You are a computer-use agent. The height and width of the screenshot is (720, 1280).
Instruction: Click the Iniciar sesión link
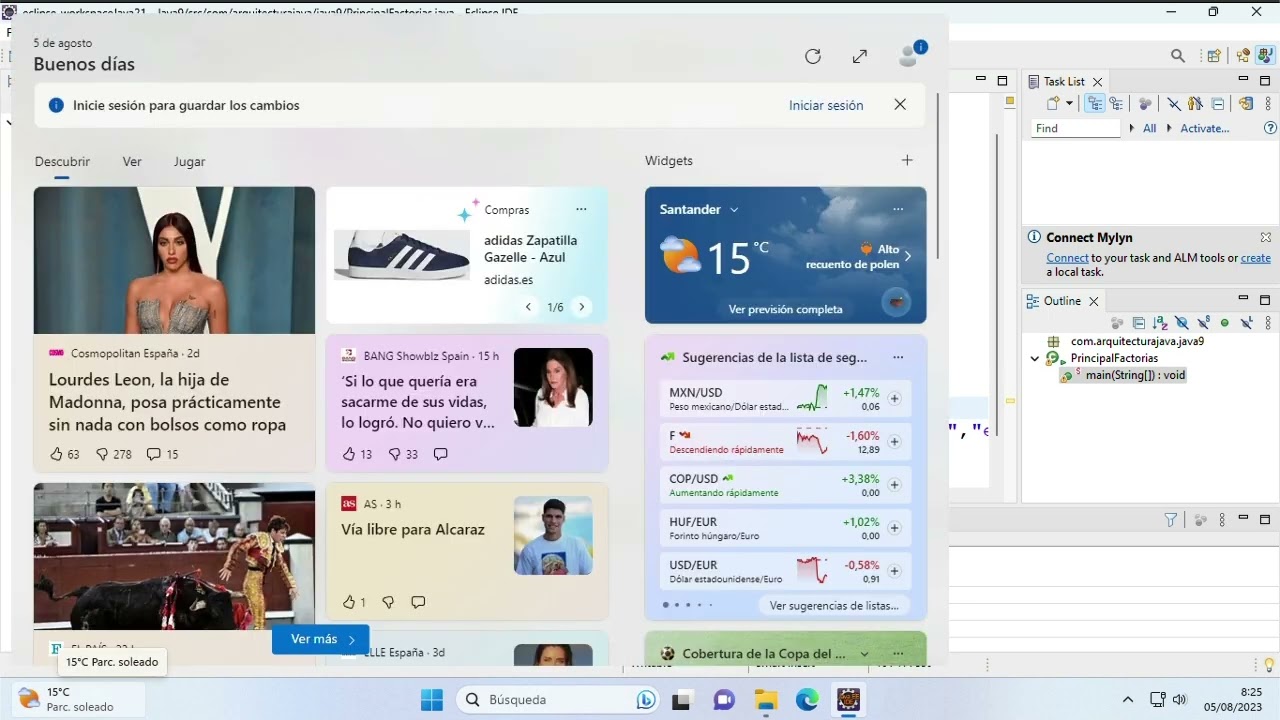(x=826, y=105)
